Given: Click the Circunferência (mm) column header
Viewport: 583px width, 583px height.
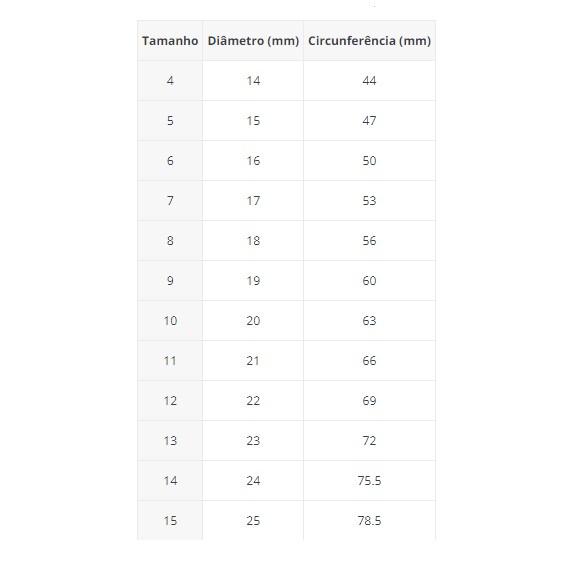Looking at the screenshot, I should click(369, 41).
